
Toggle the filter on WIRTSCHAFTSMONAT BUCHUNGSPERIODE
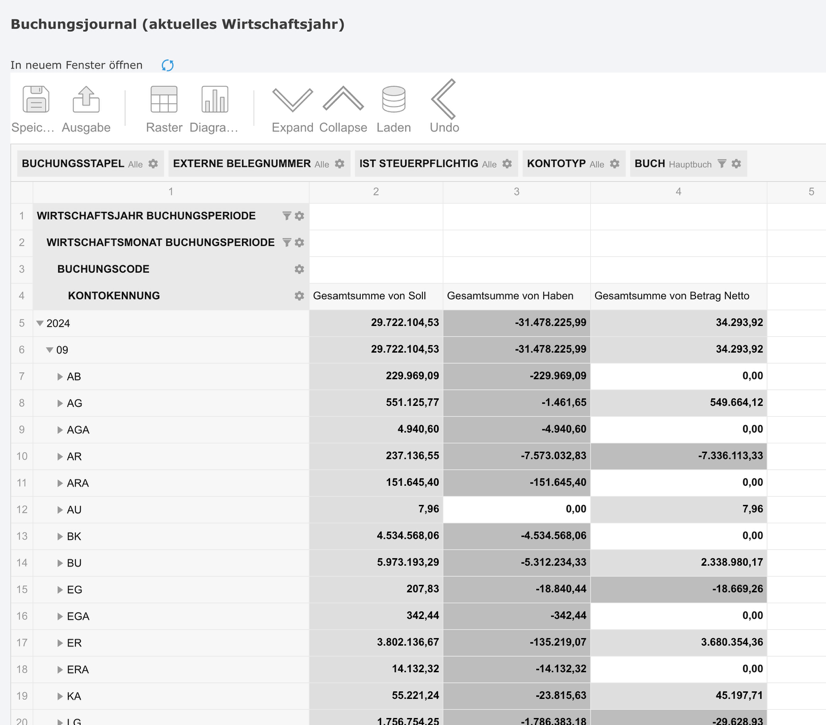point(287,242)
